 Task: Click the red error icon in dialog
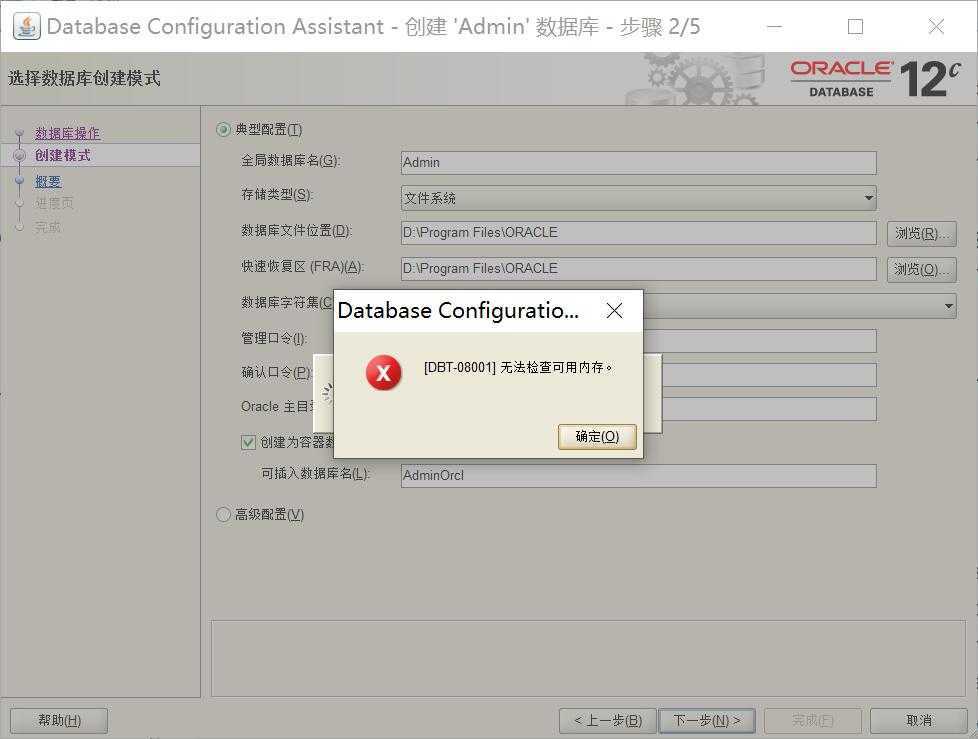click(384, 372)
